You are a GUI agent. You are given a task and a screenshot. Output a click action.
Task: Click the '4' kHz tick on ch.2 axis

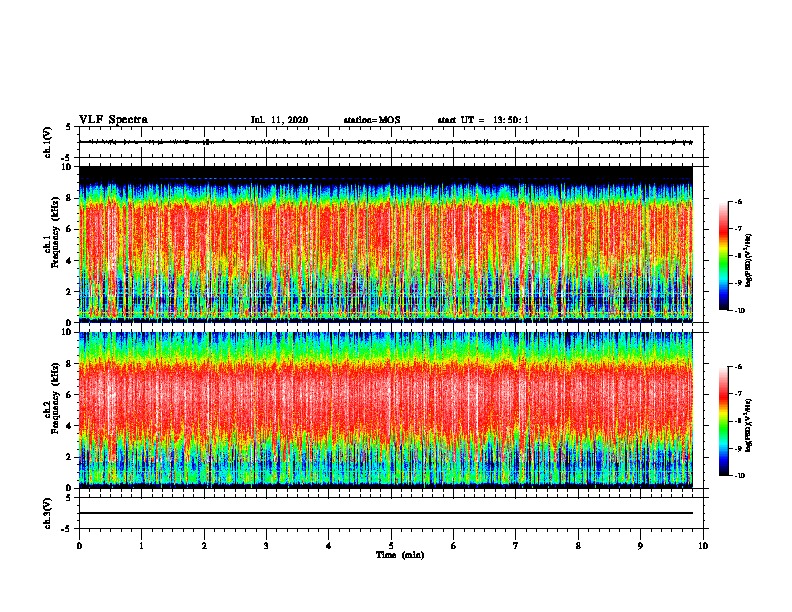(x=69, y=426)
